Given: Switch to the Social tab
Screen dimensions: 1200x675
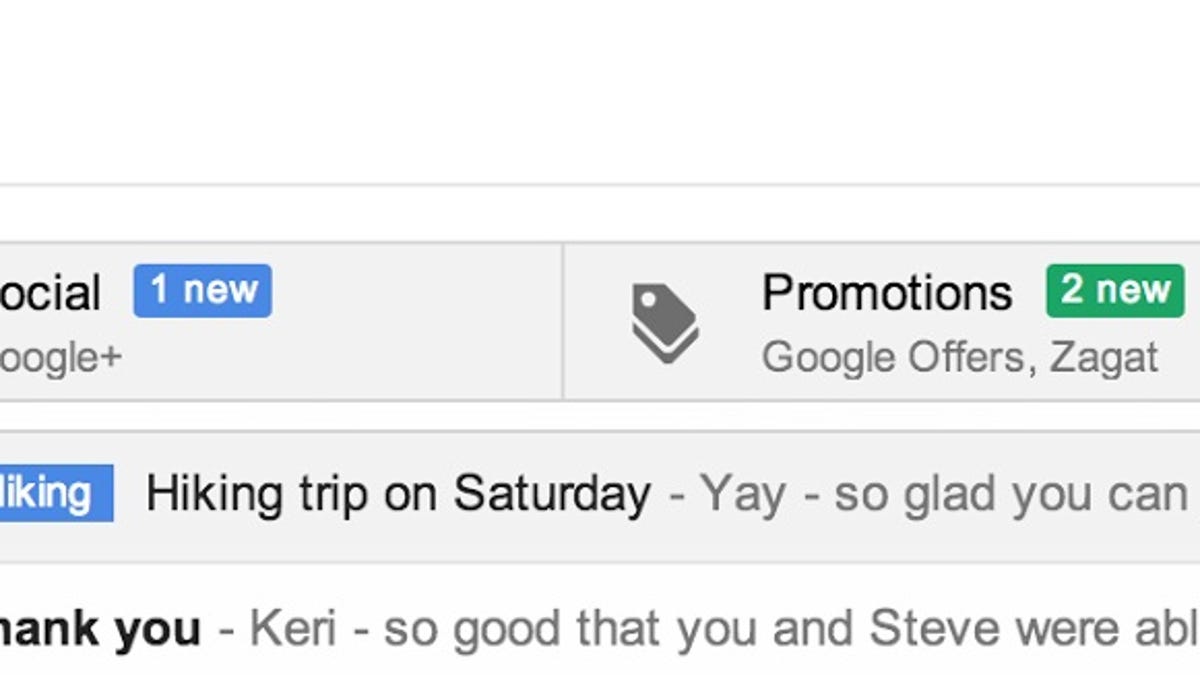Looking at the screenshot, I should [x=50, y=294].
